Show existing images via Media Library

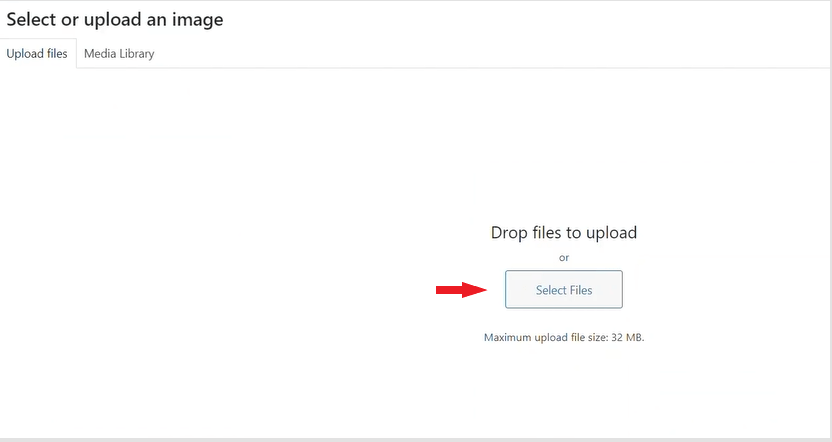(119, 54)
